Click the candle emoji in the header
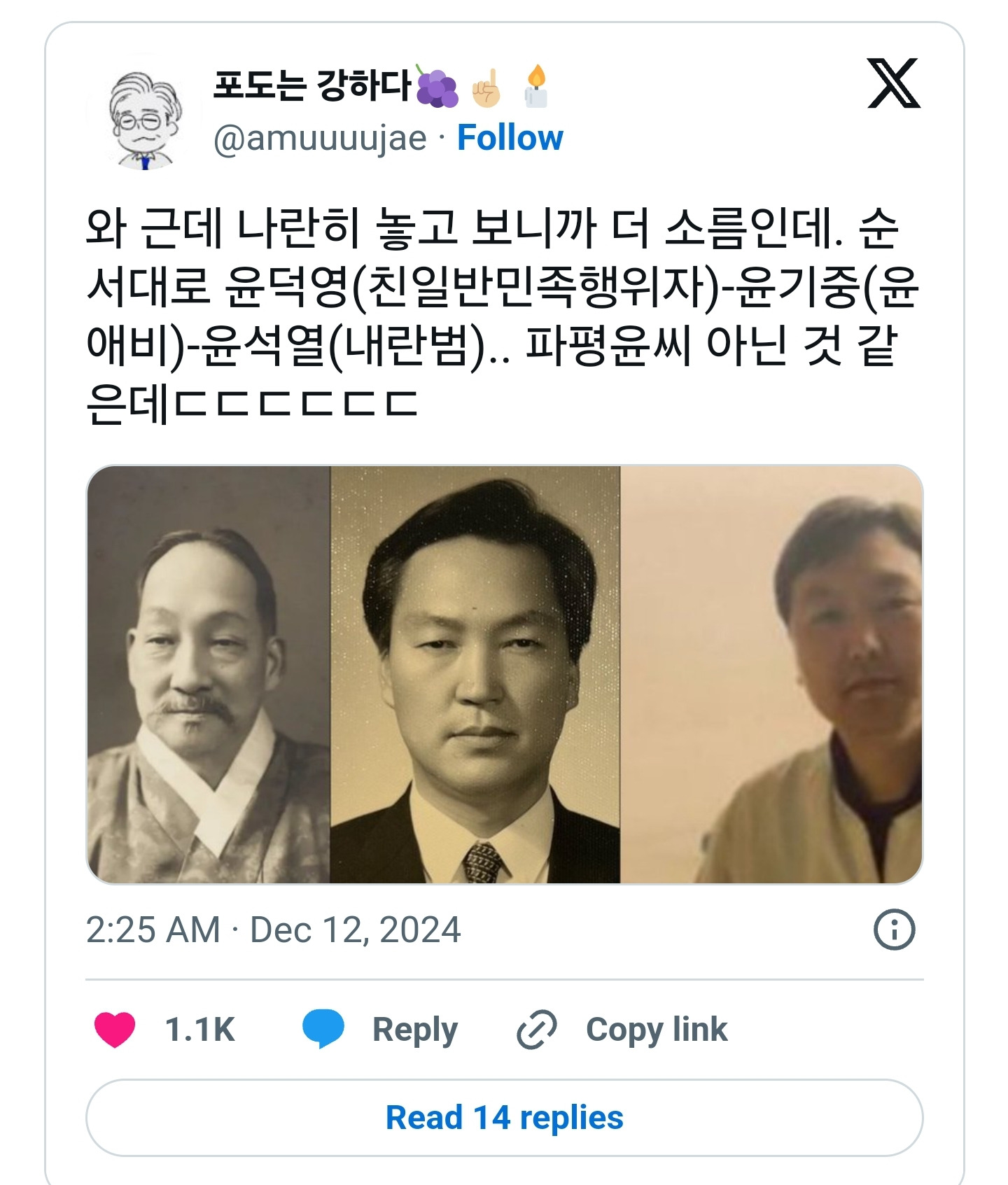The height and width of the screenshot is (1185, 1008). [536, 87]
